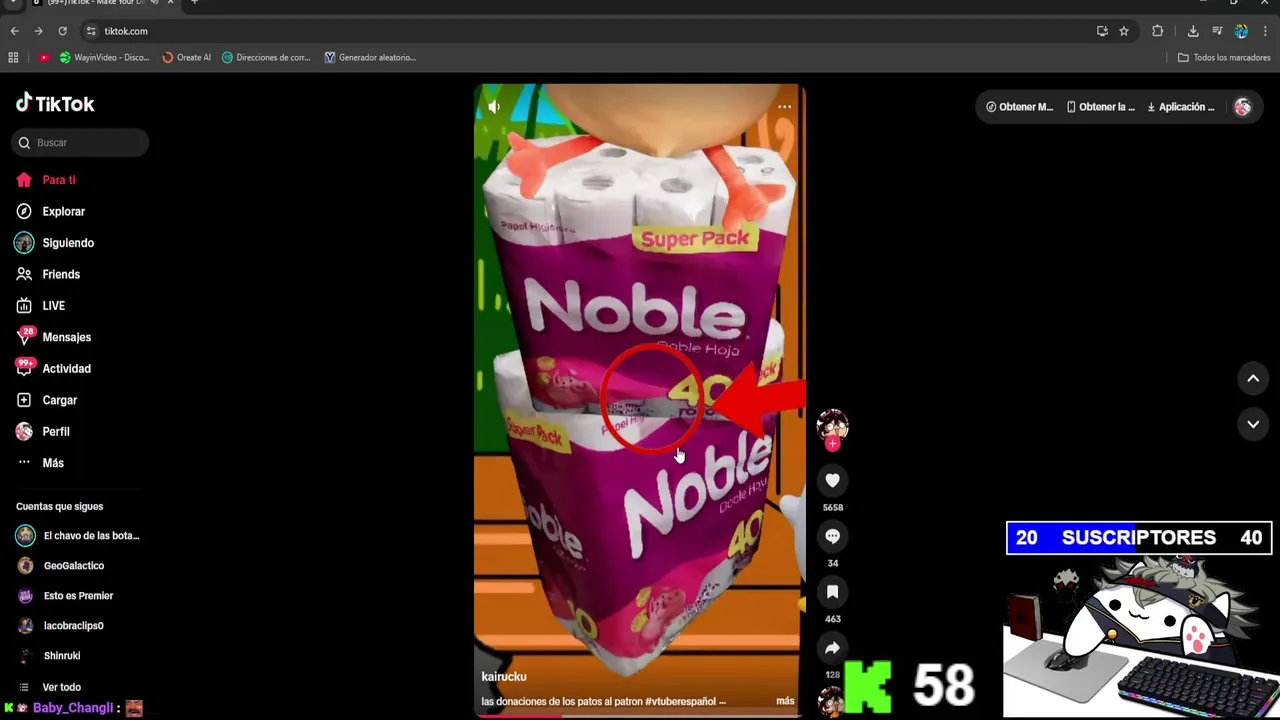Image resolution: width=1280 pixels, height=720 pixels.
Task: Click browser forward arrow
Action: (x=38, y=31)
